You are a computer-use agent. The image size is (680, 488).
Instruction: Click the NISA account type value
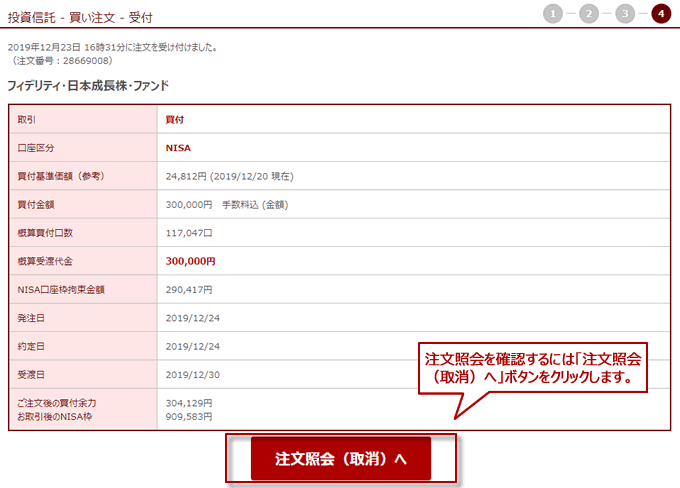tap(178, 148)
